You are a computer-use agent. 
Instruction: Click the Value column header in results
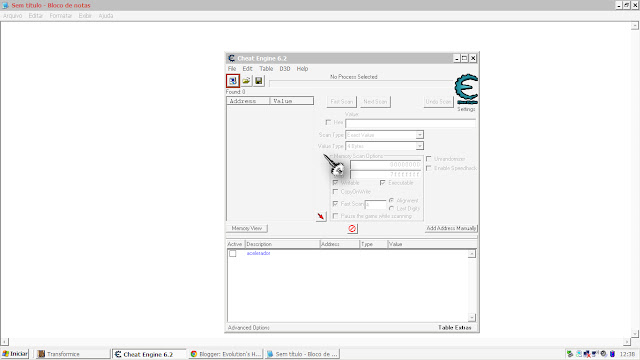tap(292, 101)
